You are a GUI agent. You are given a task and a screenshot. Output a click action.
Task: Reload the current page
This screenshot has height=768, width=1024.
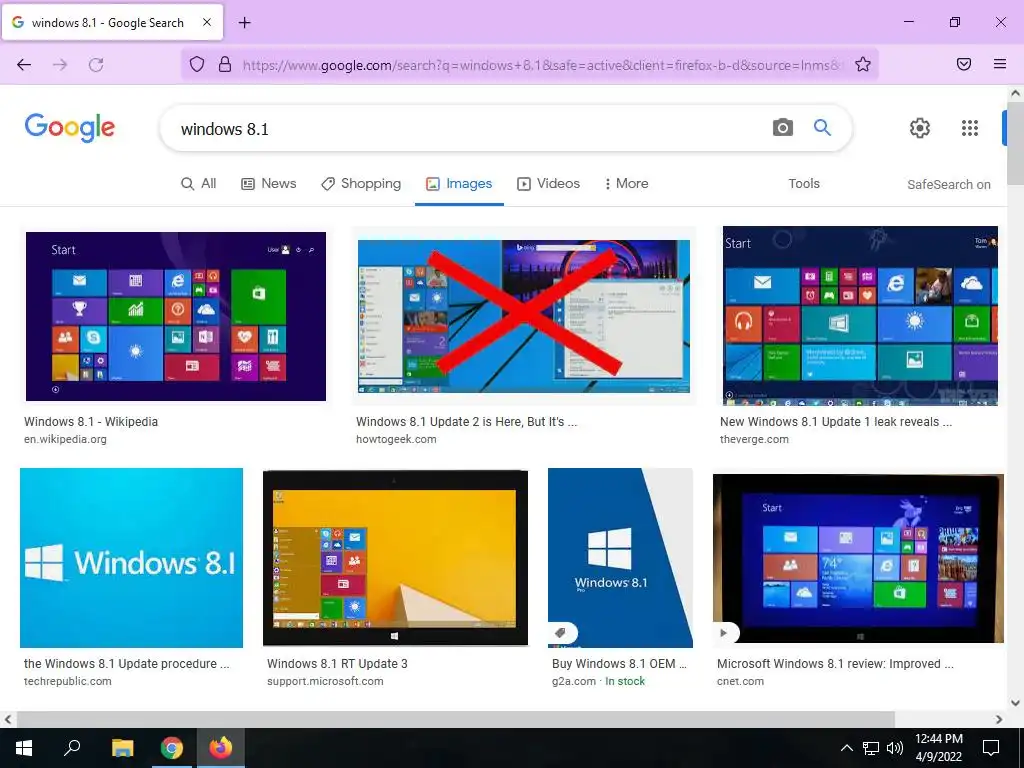(x=96, y=64)
